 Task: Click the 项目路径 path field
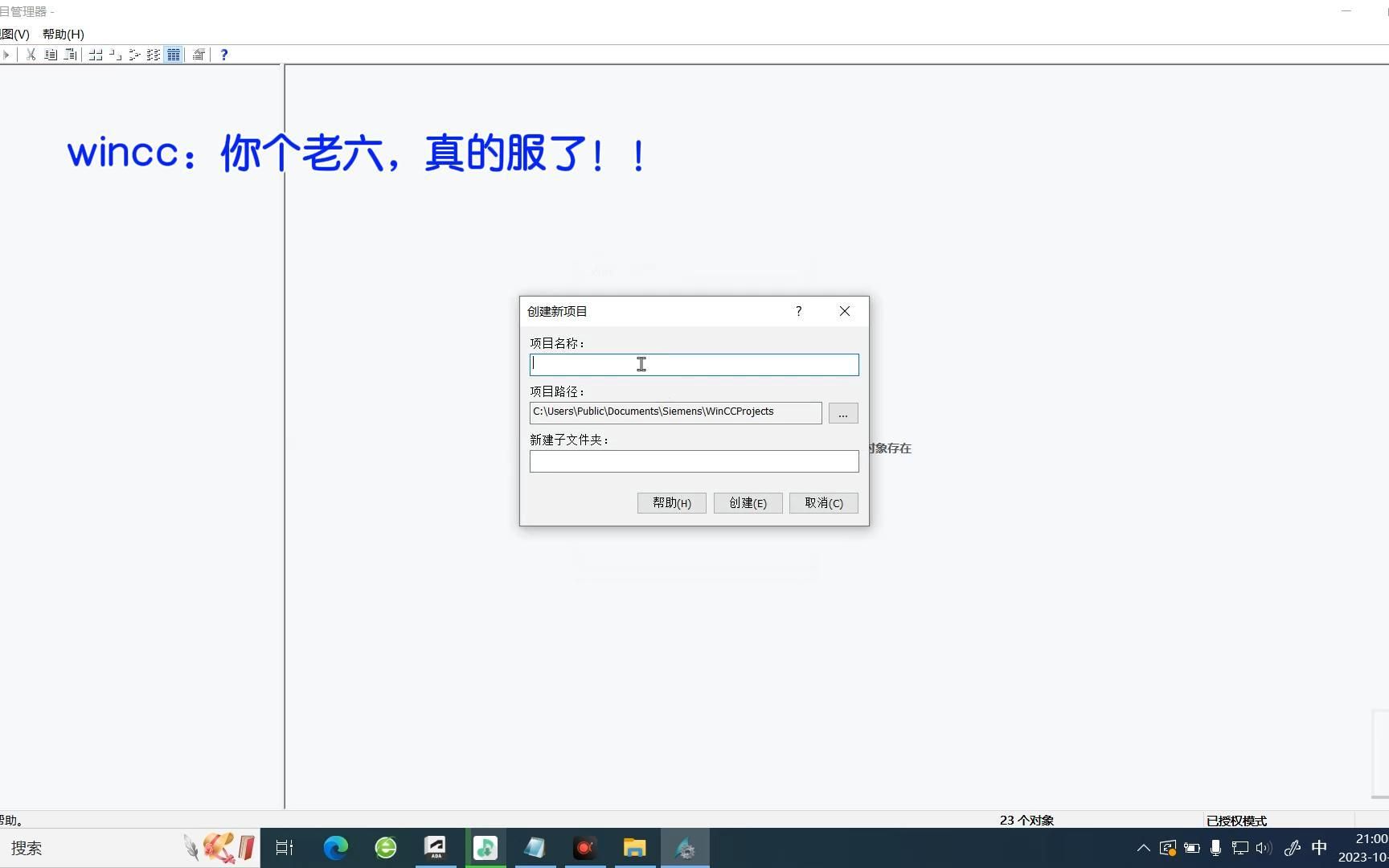click(676, 412)
